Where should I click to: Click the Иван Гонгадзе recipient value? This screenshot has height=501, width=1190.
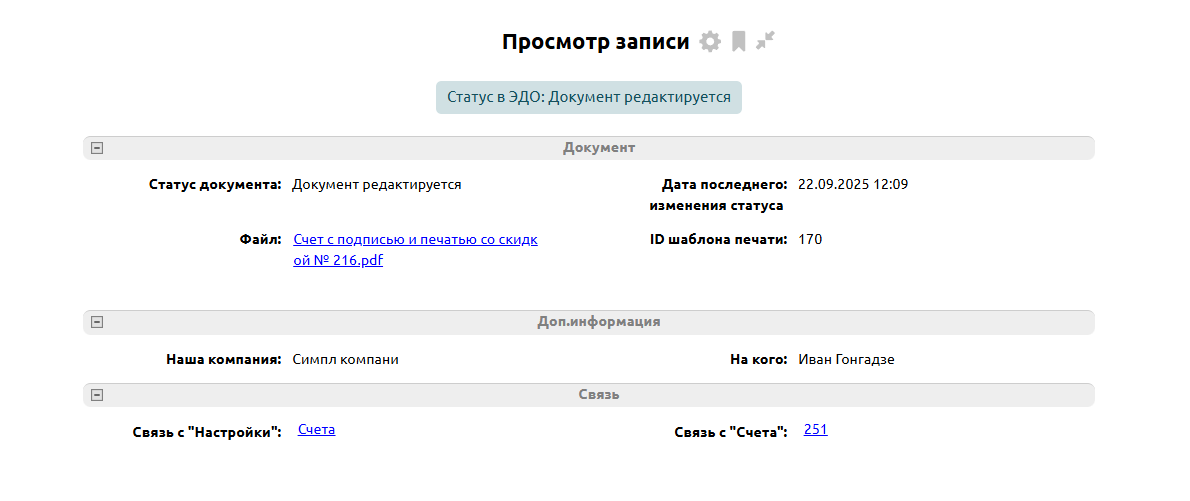tap(846, 360)
